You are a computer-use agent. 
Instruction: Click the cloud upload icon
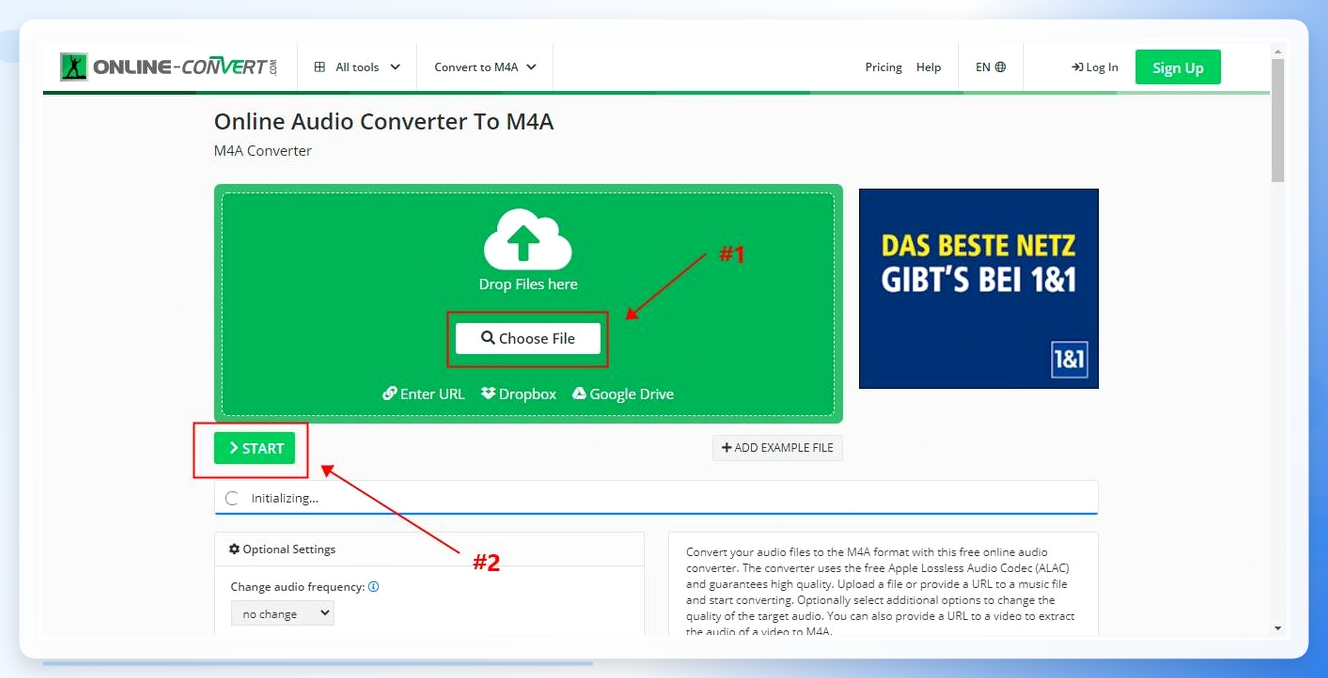pyautogui.click(x=528, y=238)
